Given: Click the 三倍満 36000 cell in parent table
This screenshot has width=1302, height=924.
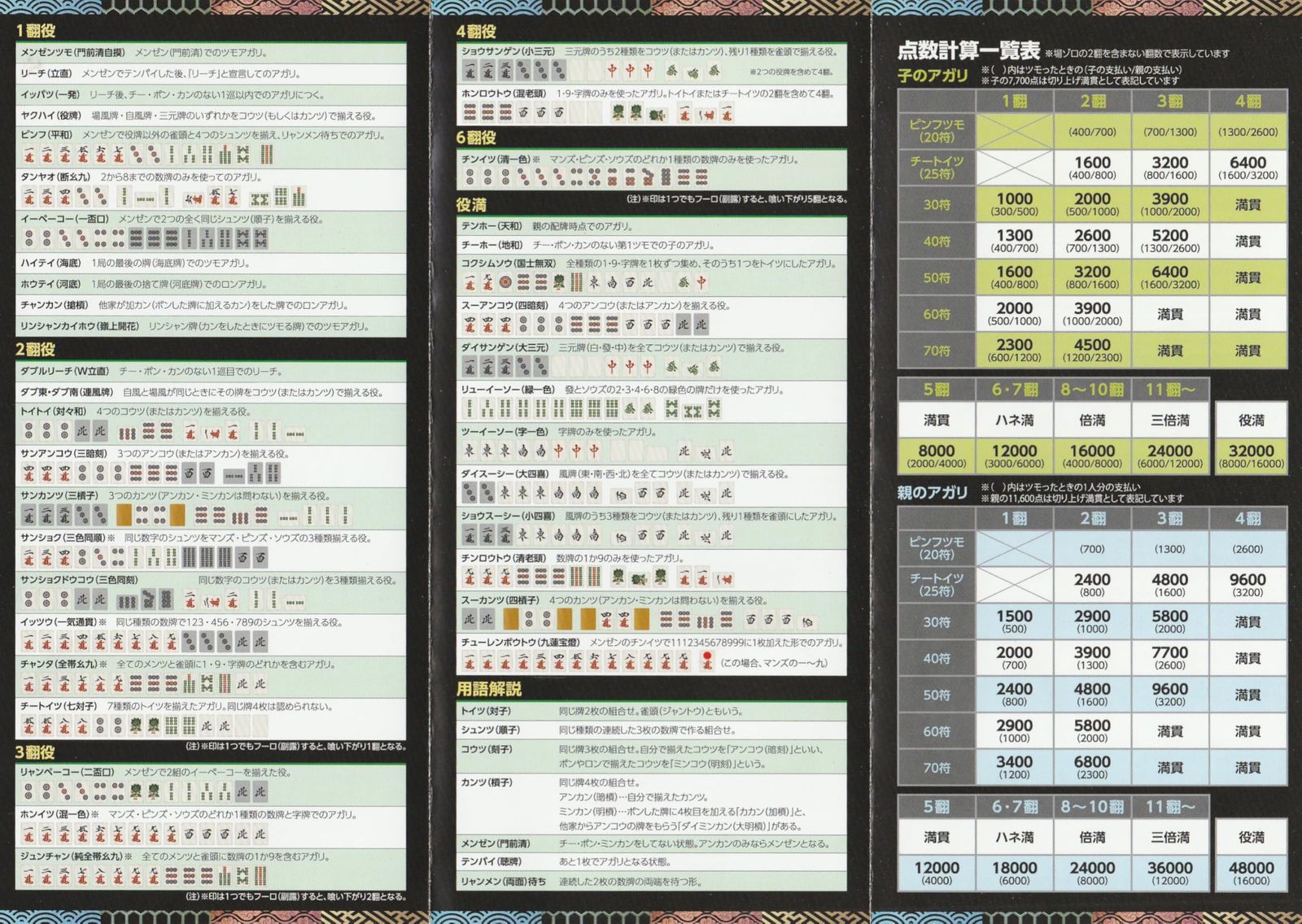Looking at the screenshot, I should 1172,872.
